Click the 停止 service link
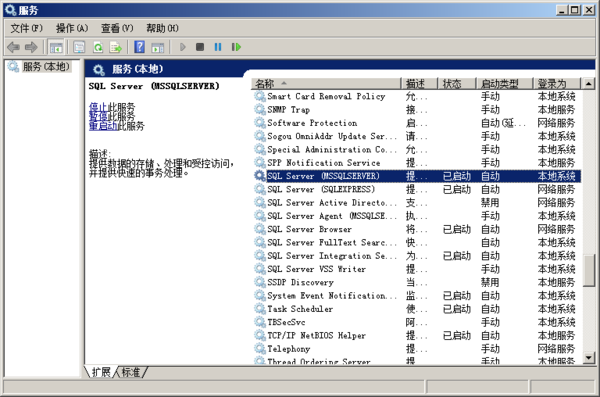The height and width of the screenshot is (397, 600). click(x=98, y=107)
